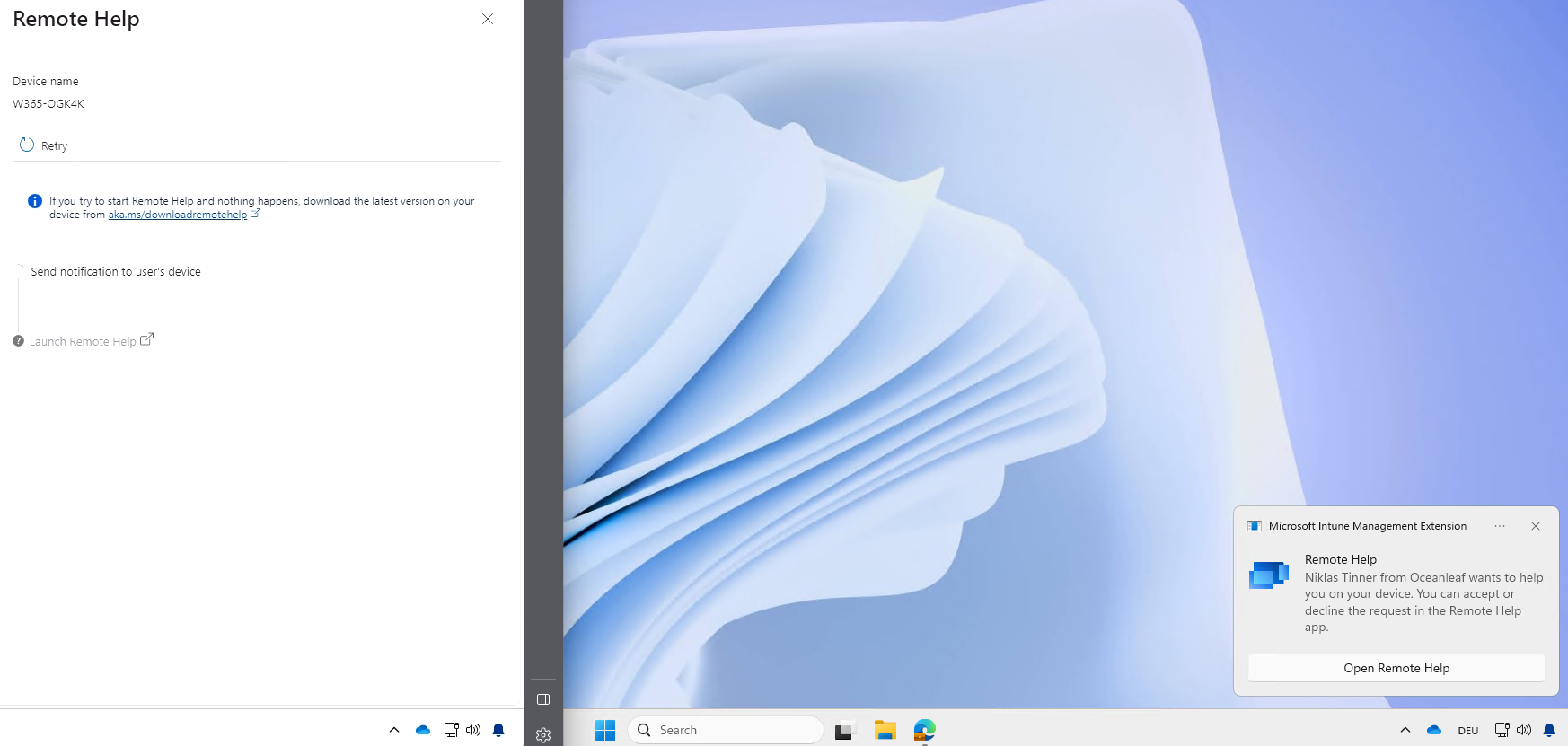Click Launch Remote Help link
The height and width of the screenshot is (746, 1568).
83,341
